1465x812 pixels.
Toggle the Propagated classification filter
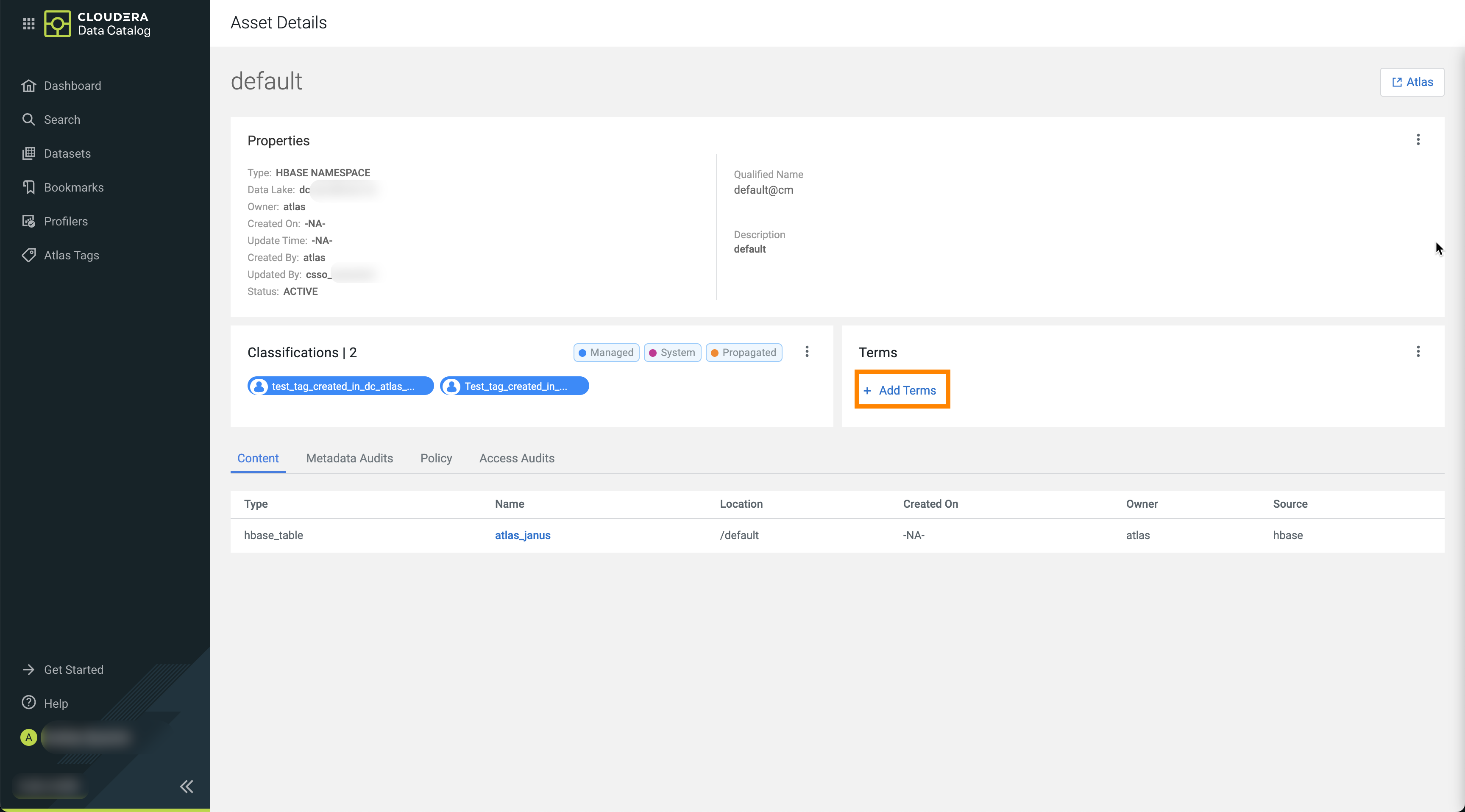point(744,353)
